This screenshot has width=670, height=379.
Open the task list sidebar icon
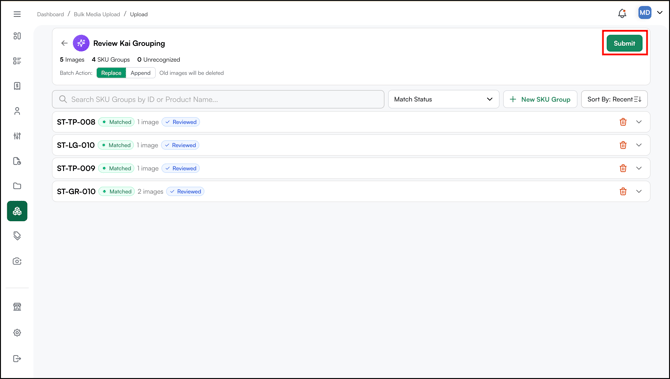17,61
